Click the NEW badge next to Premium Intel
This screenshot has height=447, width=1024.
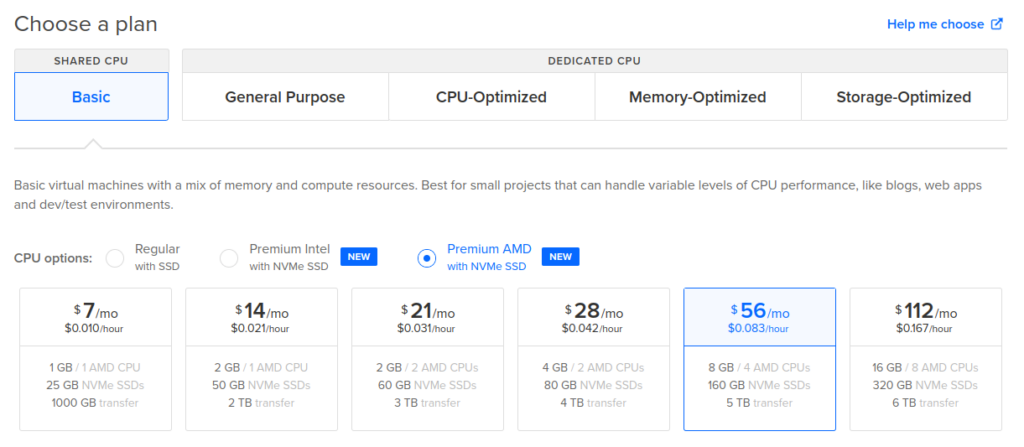[359, 257]
